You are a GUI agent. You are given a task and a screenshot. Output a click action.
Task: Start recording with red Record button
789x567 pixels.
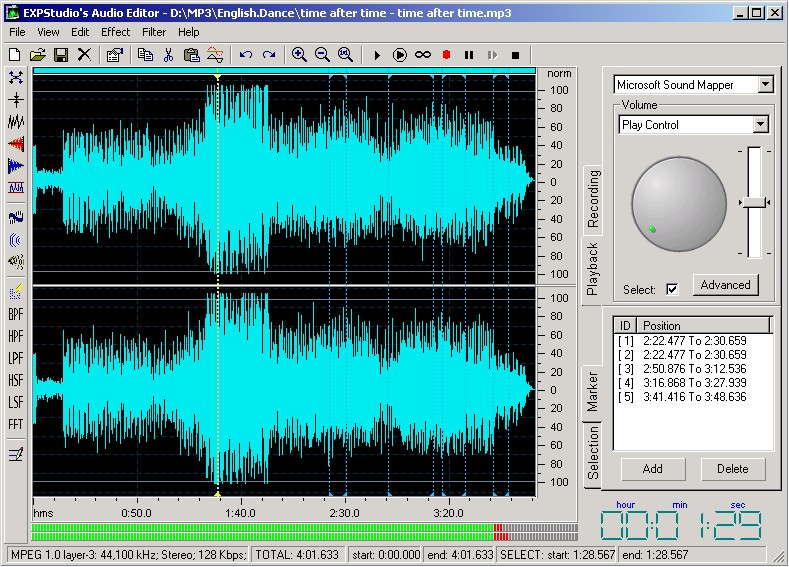[x=446, y=55]
